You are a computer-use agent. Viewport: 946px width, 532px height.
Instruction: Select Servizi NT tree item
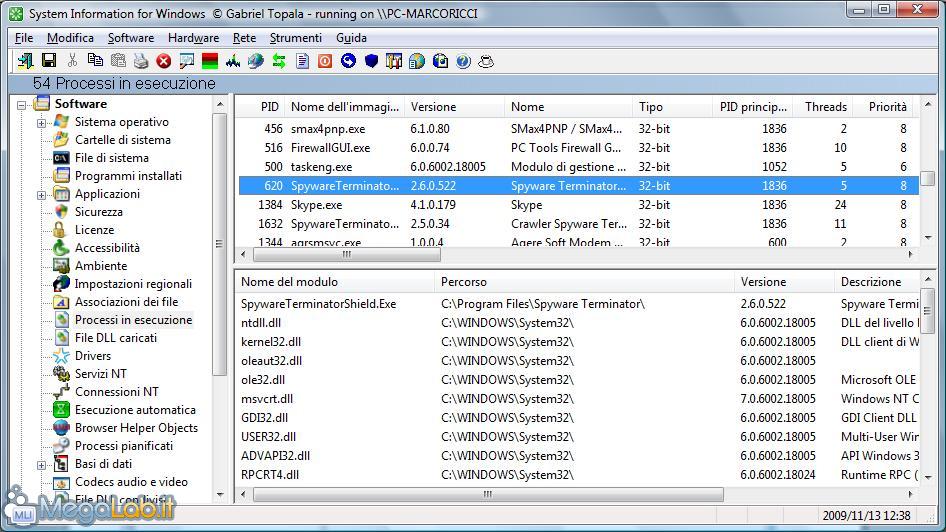[101, 374]
